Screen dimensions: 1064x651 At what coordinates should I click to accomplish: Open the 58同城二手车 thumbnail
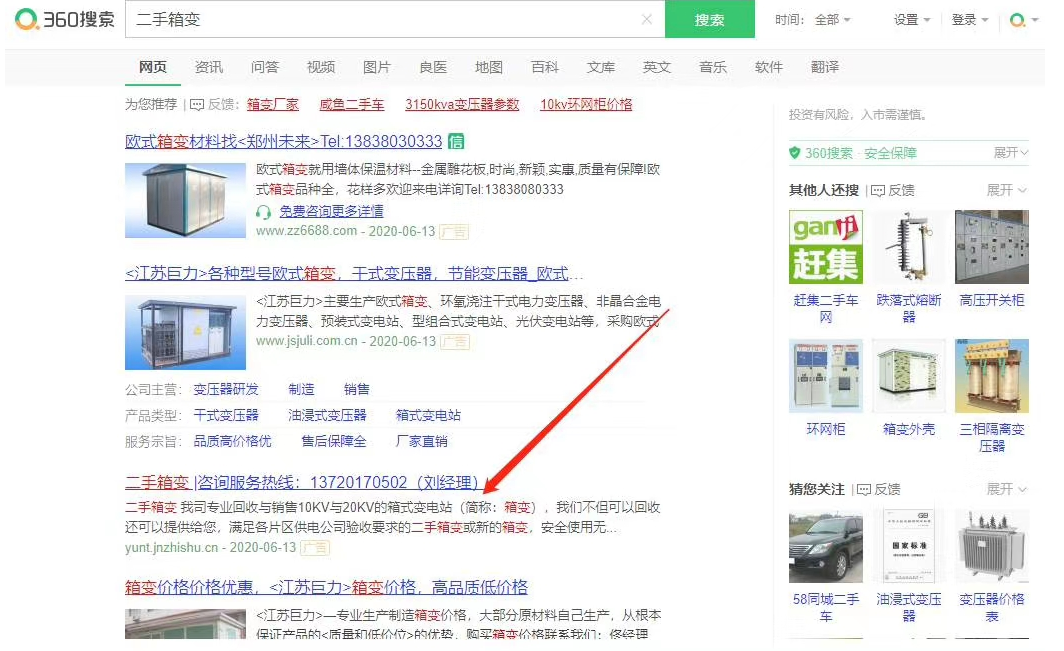pyautogui.click(x=826, y=546)
